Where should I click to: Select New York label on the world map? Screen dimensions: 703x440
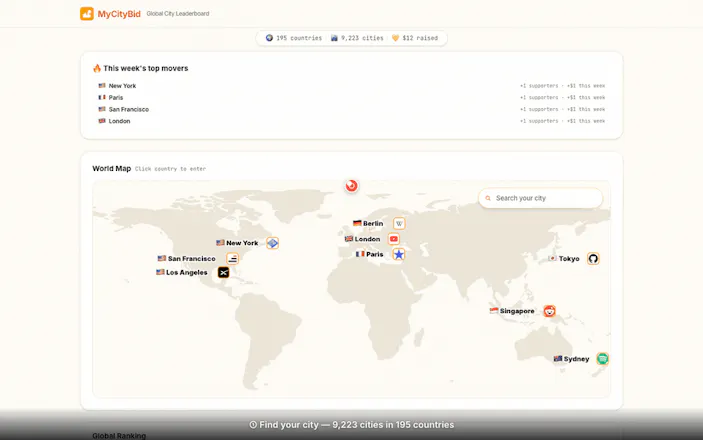(x=242, y=243)
